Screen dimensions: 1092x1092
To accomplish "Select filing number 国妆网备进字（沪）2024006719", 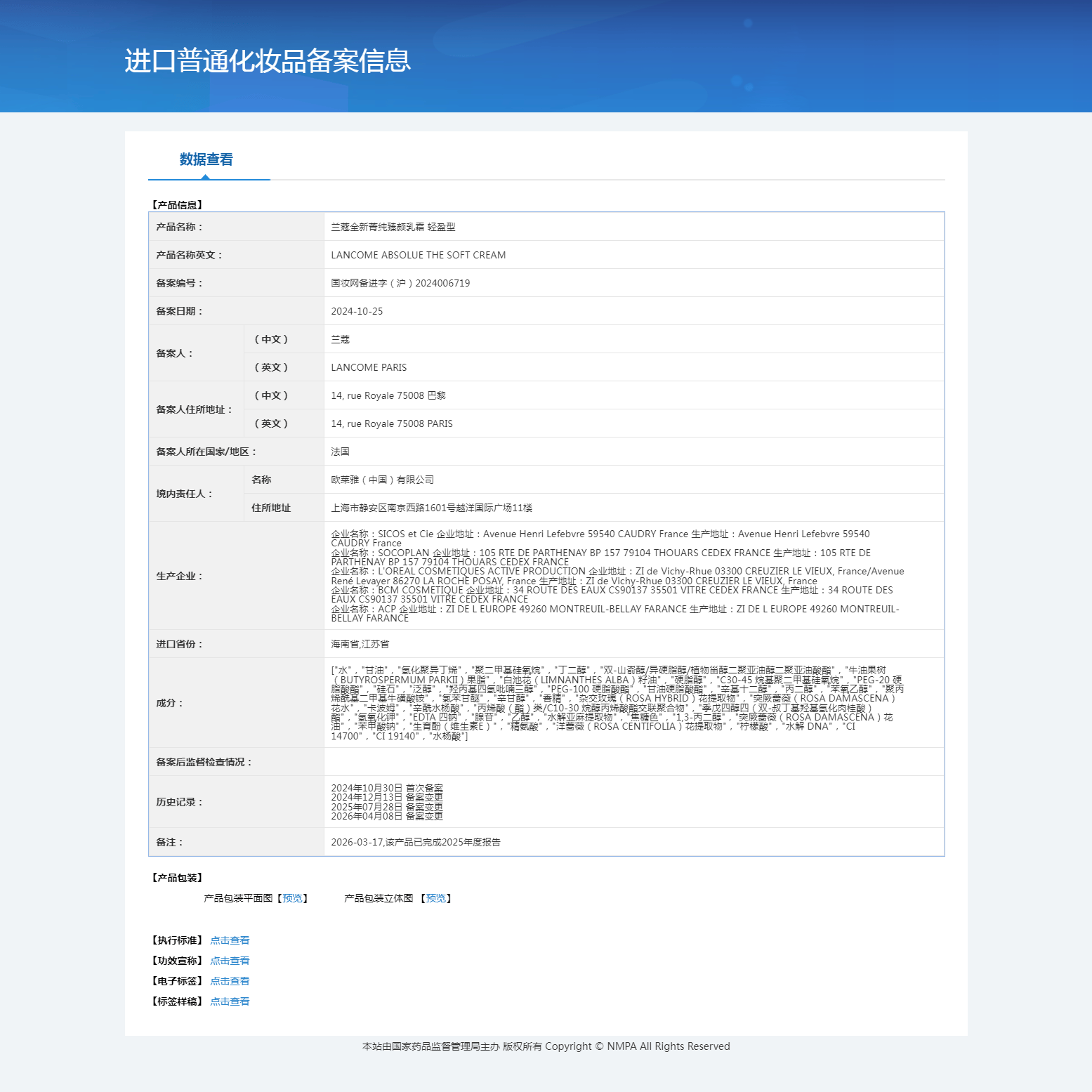I will click(400, 283).
